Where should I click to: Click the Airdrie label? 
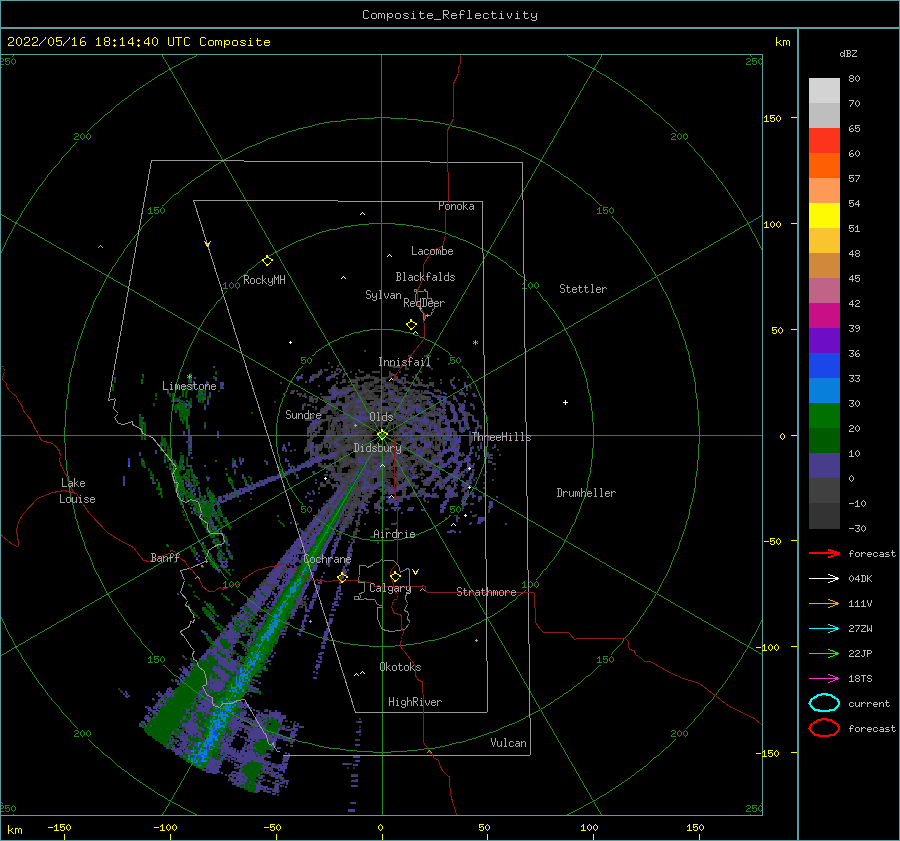pyautogui.click(x=394, y=534)
